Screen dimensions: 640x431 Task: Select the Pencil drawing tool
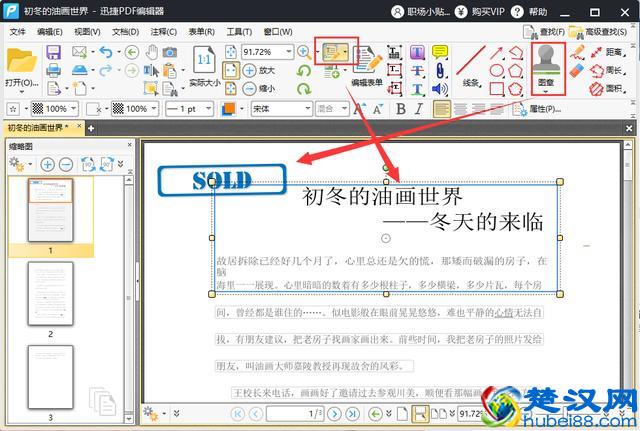577,52
